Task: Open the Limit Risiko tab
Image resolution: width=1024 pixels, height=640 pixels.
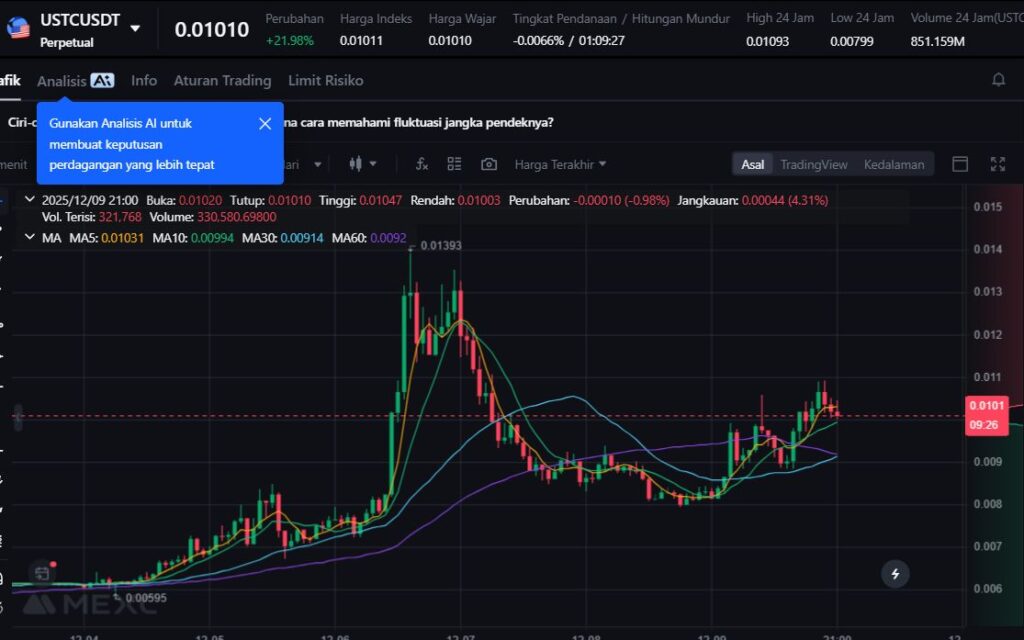Action: pyautogui.click(x=325, y=80)
